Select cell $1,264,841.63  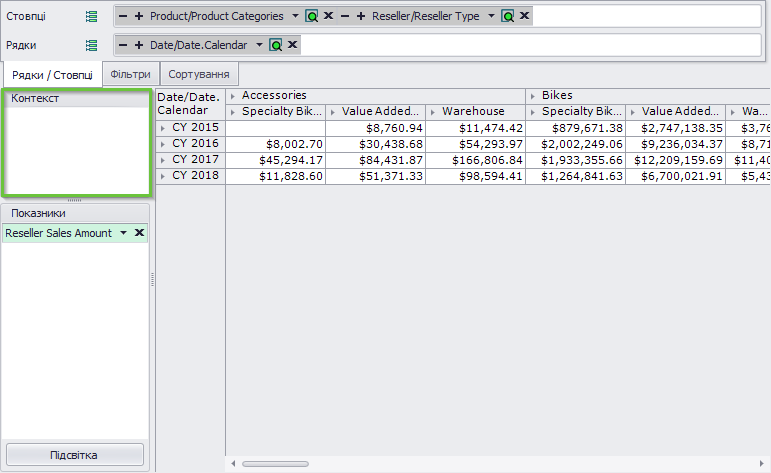coord(576,177)
